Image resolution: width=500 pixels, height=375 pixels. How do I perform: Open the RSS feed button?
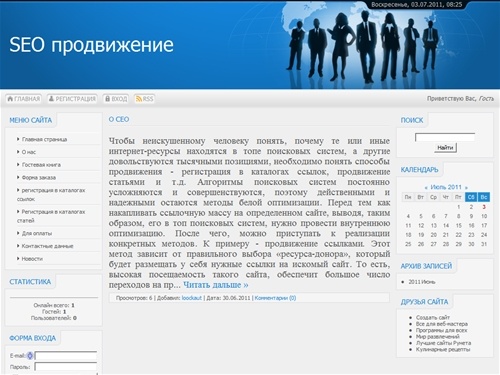point(144,99)
